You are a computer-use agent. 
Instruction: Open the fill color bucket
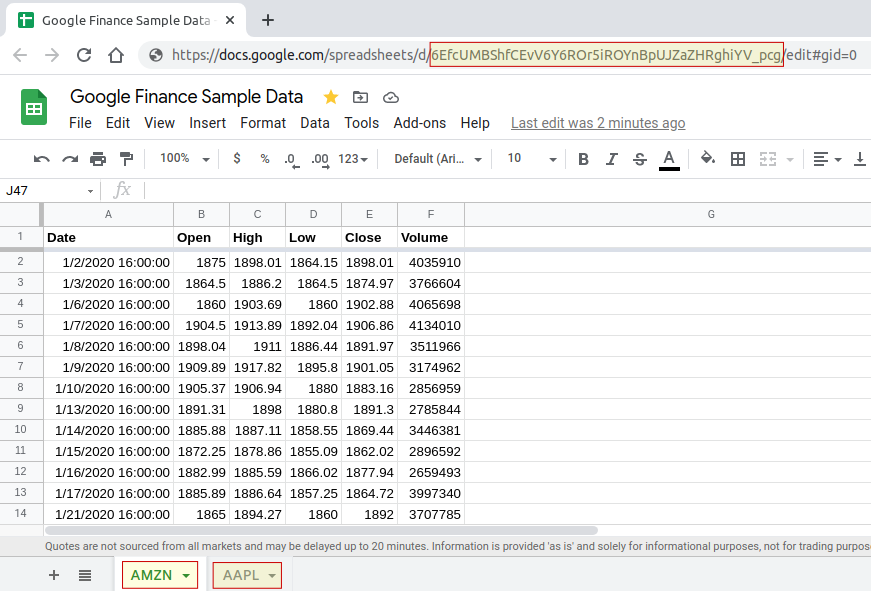[x=708, y=158]
